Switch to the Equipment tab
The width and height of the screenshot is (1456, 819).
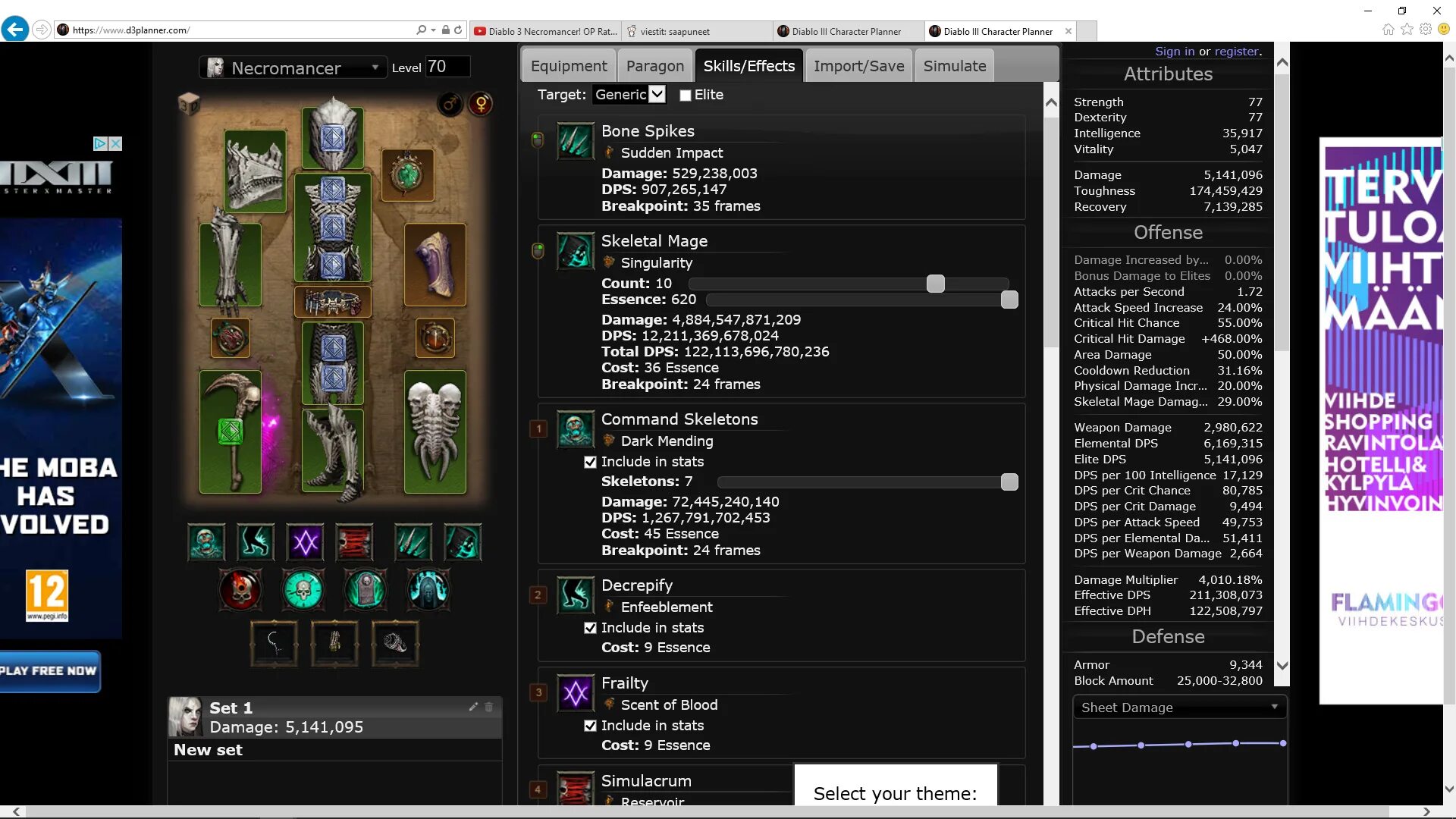tap(569, 66)
